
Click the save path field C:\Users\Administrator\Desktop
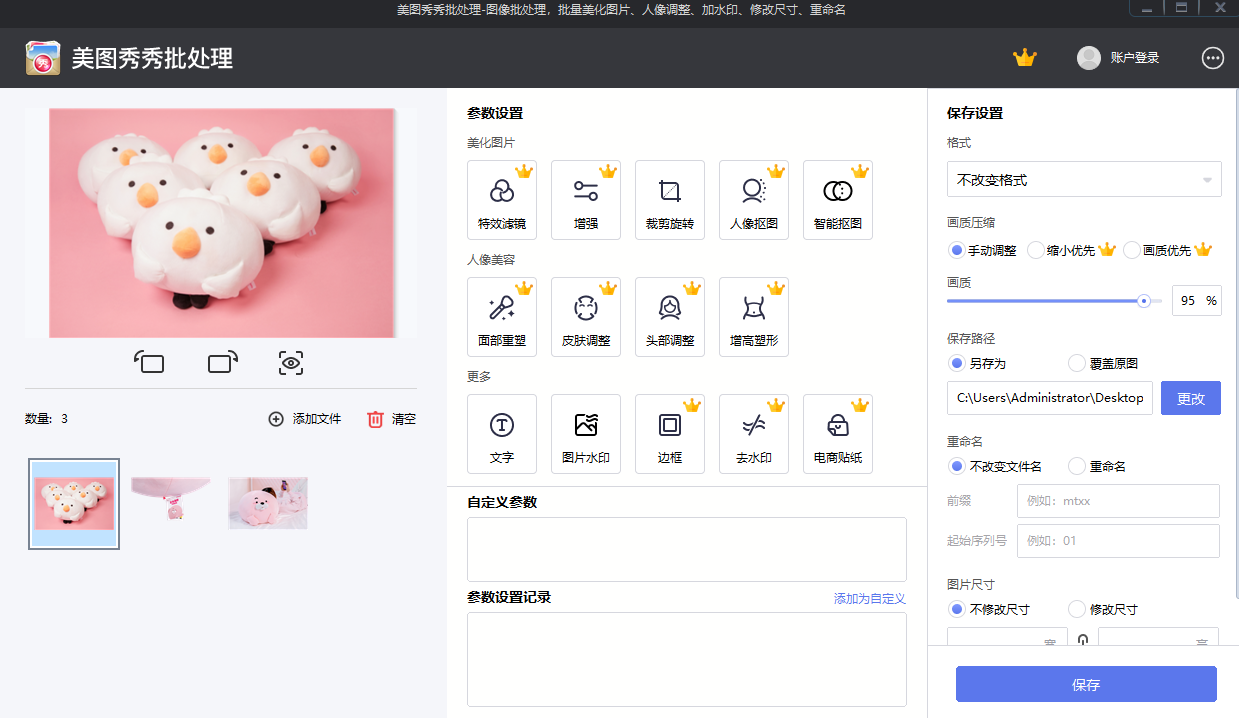coord(1050,398)
